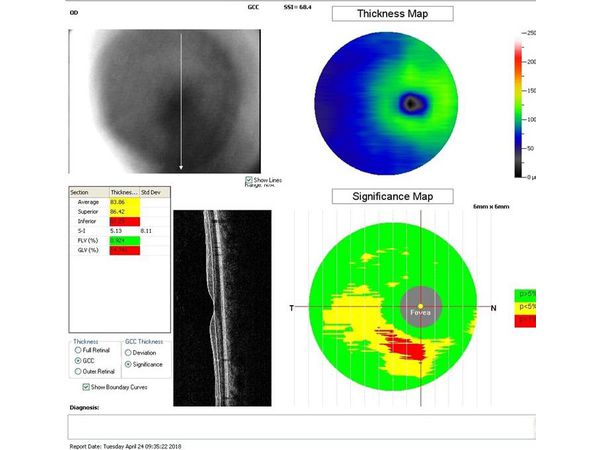This screenshot has height=450, width=600.
Task: Click the green p>5% legend swatch
Action: (523, 294)
